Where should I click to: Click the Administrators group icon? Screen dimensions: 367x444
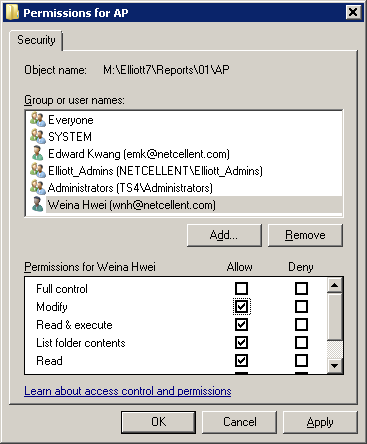pos(38,187)
